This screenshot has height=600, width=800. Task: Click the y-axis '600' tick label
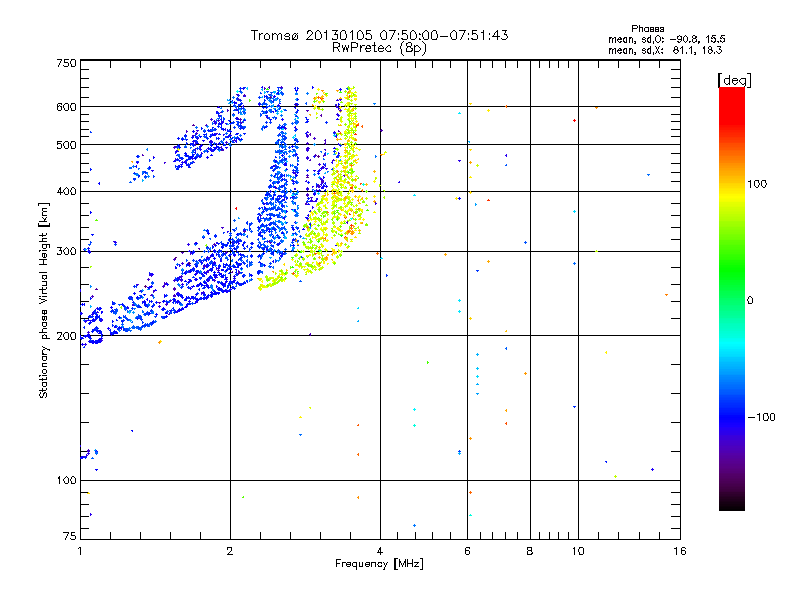coord(66,107)
